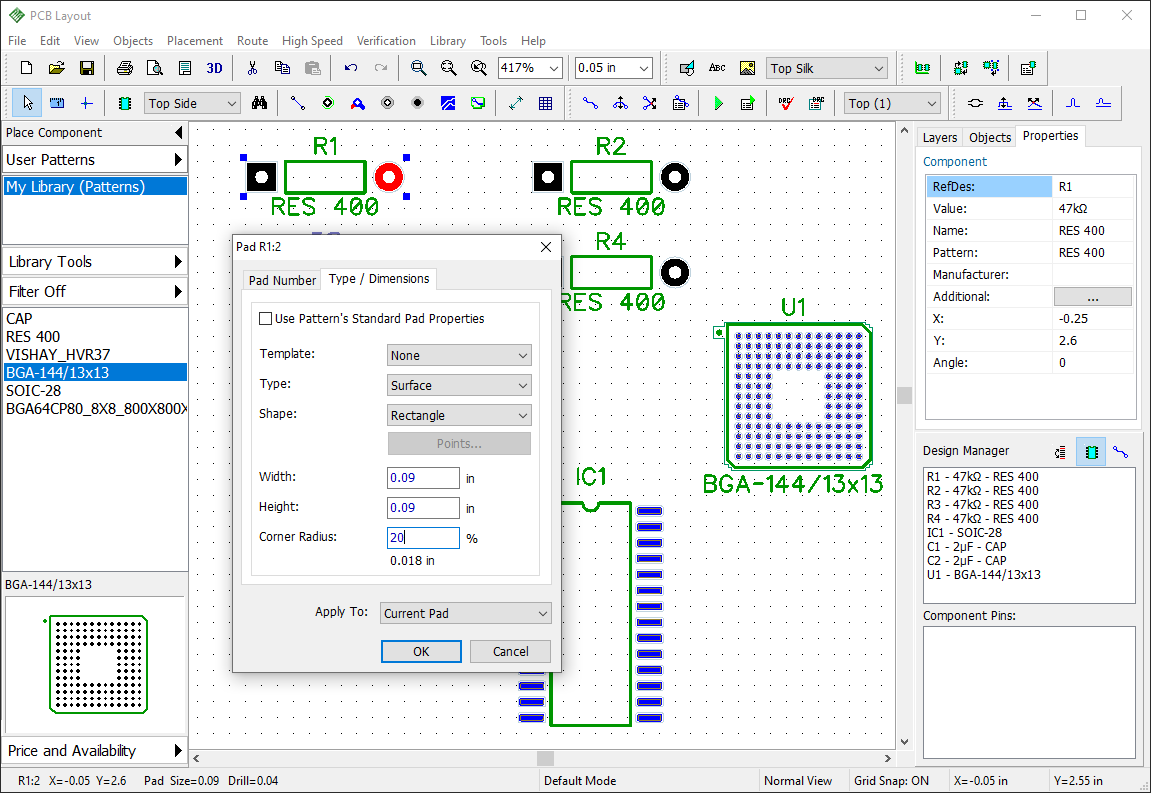1151x793 pixels.
Task: Expand the Filter Off section
Action: point(95,292)
